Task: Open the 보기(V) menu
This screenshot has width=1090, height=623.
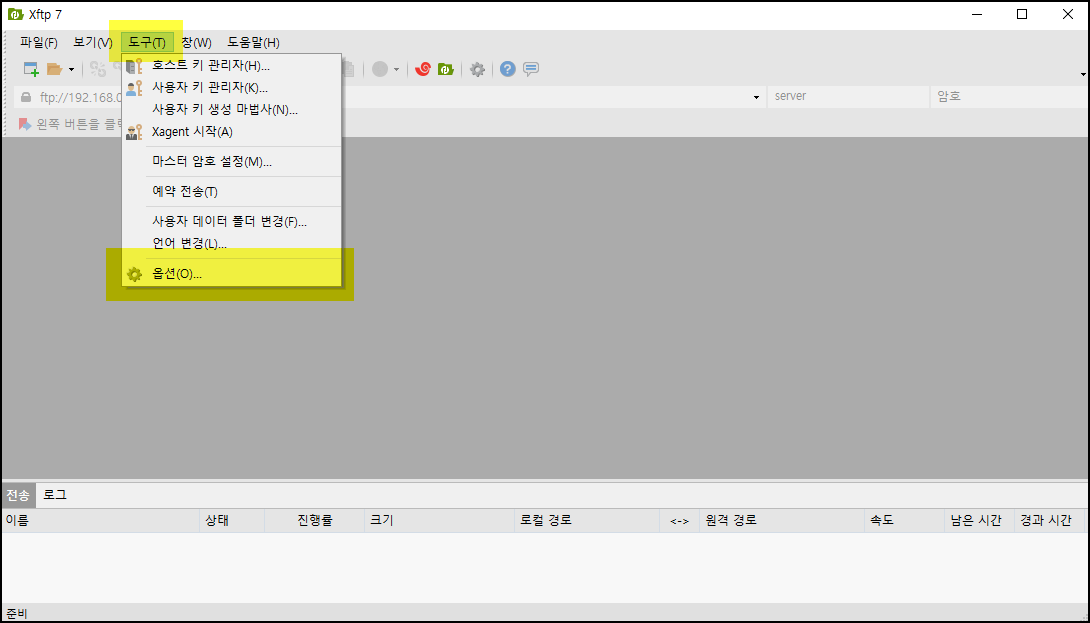Action: click(x=93, y=42)
